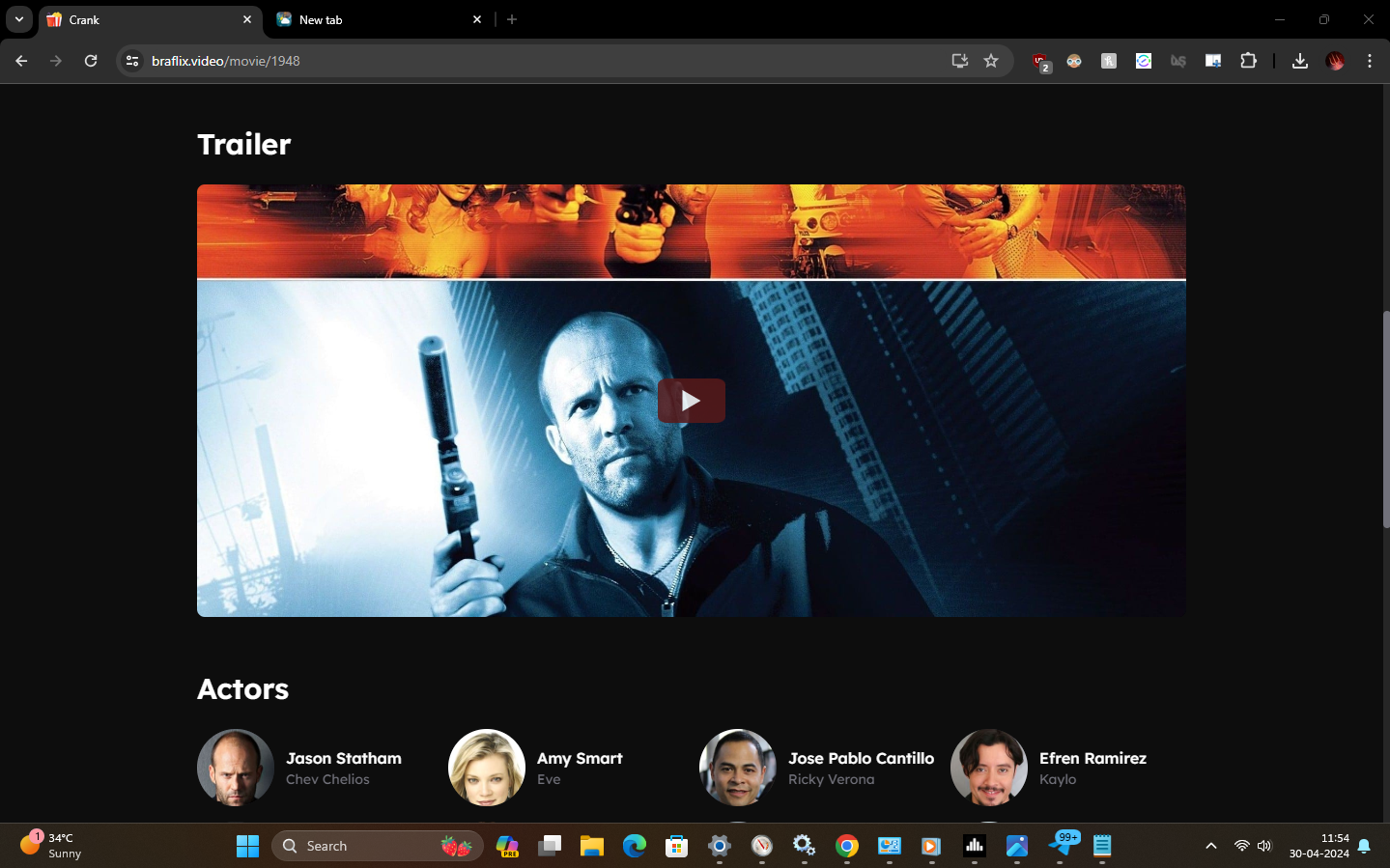
Task: Open the weather widget showing 34°C
Action: click(x=51, y=846)
